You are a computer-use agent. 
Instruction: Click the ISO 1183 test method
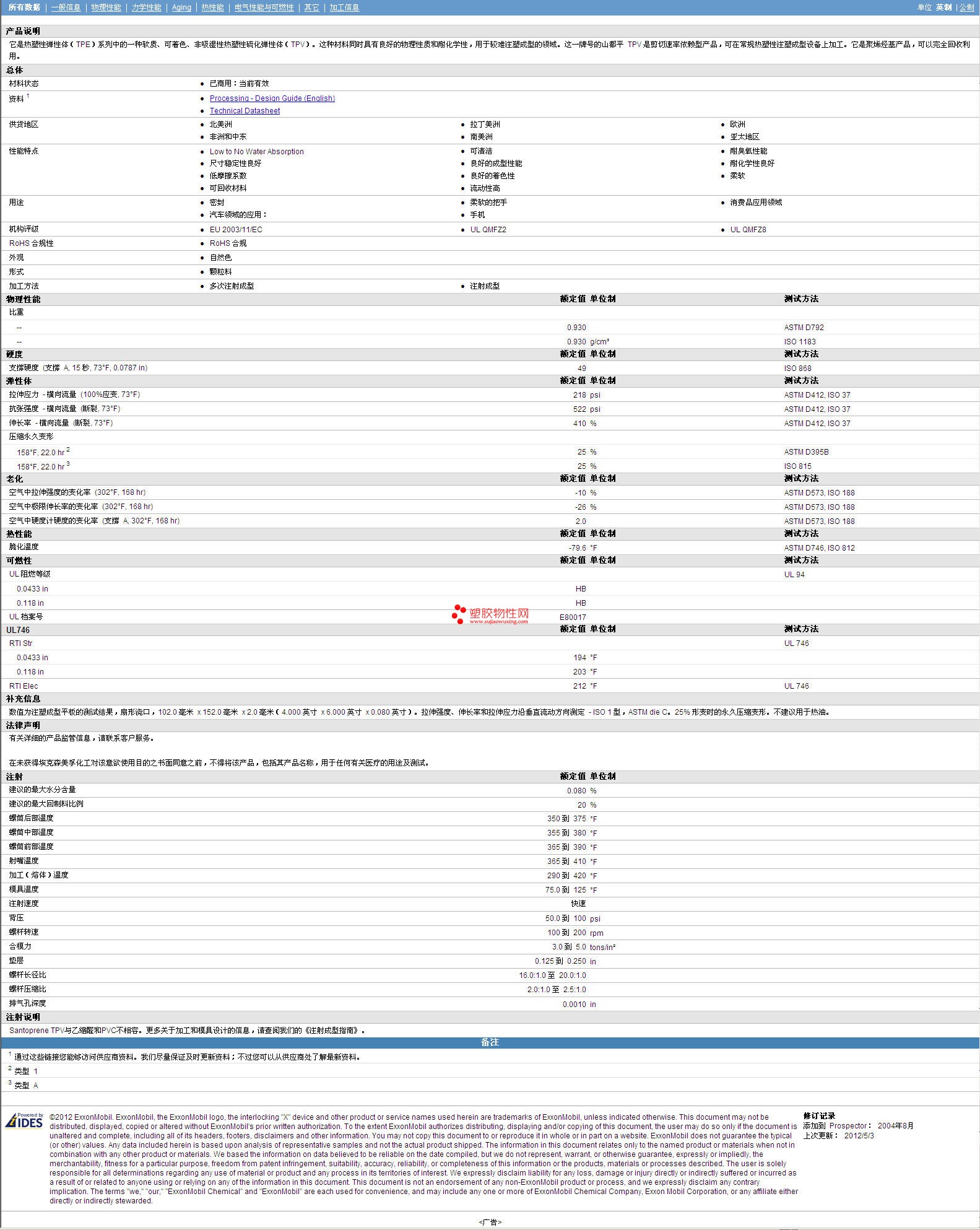(x=800, y=342)
